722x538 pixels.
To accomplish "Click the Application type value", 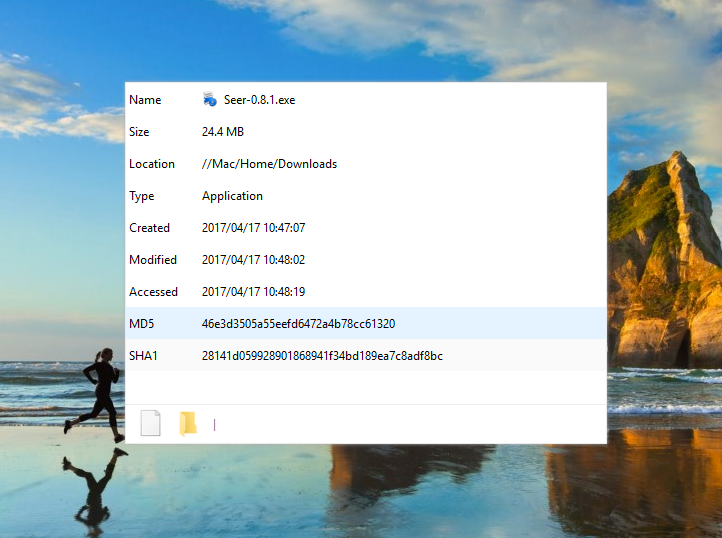I will [x=232, y=196].
